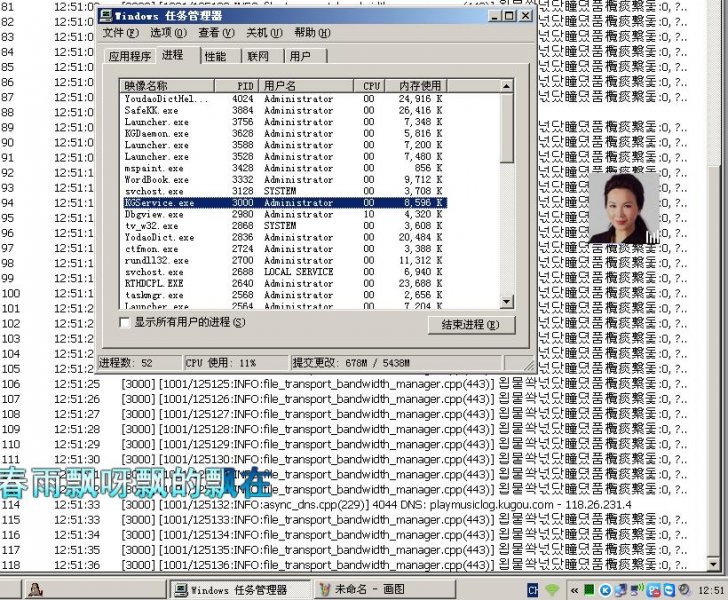Select the Dbgview.exe process row
Screen dimensions: 728x600
click(x=284, y=215)
